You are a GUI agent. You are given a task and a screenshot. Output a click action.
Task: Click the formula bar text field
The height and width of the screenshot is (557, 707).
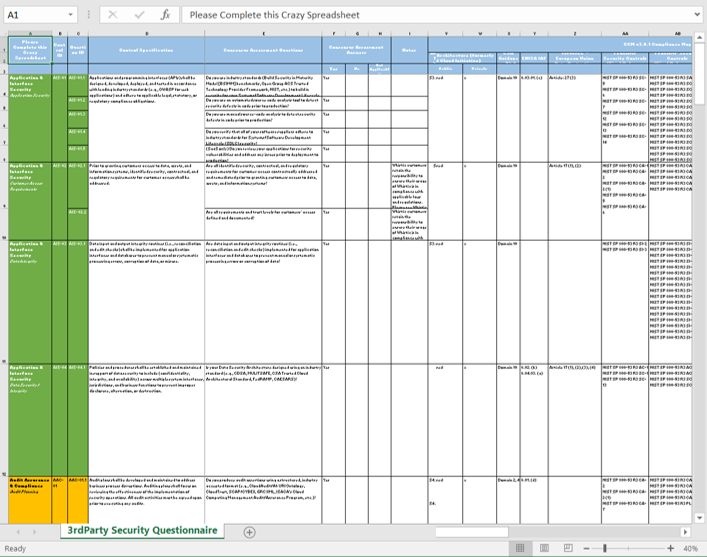[437, 15]
